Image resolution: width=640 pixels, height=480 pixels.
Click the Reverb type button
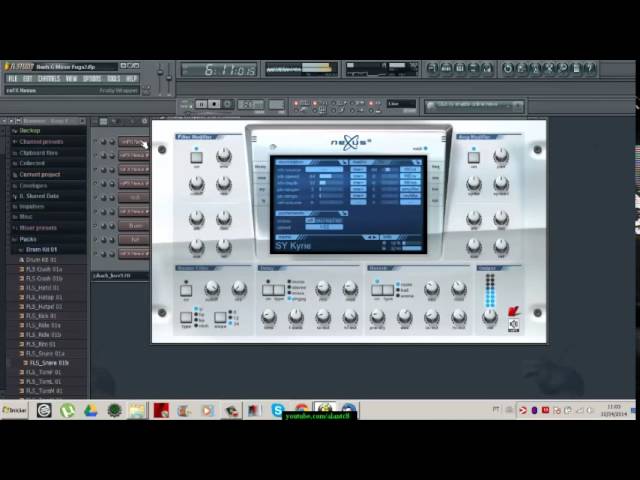point(388,290)
